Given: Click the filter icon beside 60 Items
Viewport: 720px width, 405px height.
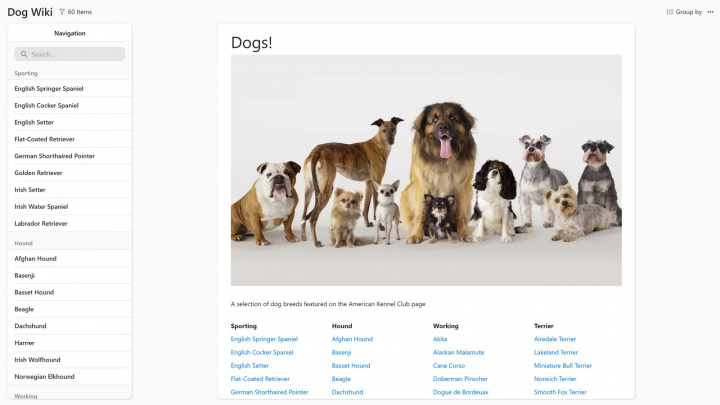Looking at the screenshot, I should tap(62, 12).
